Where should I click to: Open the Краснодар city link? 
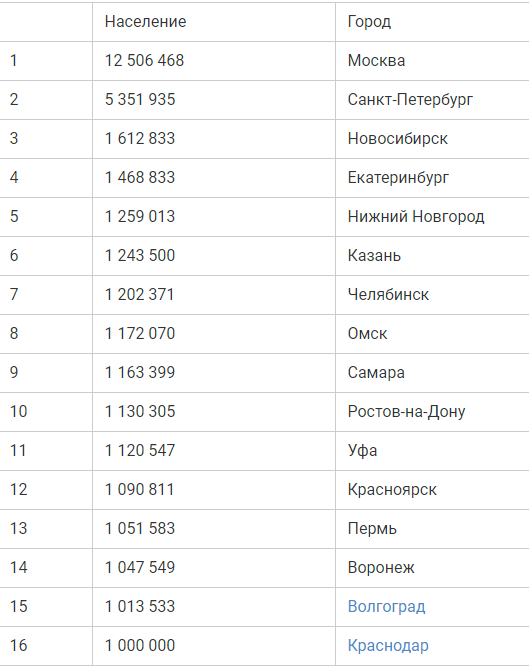tap(388, 645)
